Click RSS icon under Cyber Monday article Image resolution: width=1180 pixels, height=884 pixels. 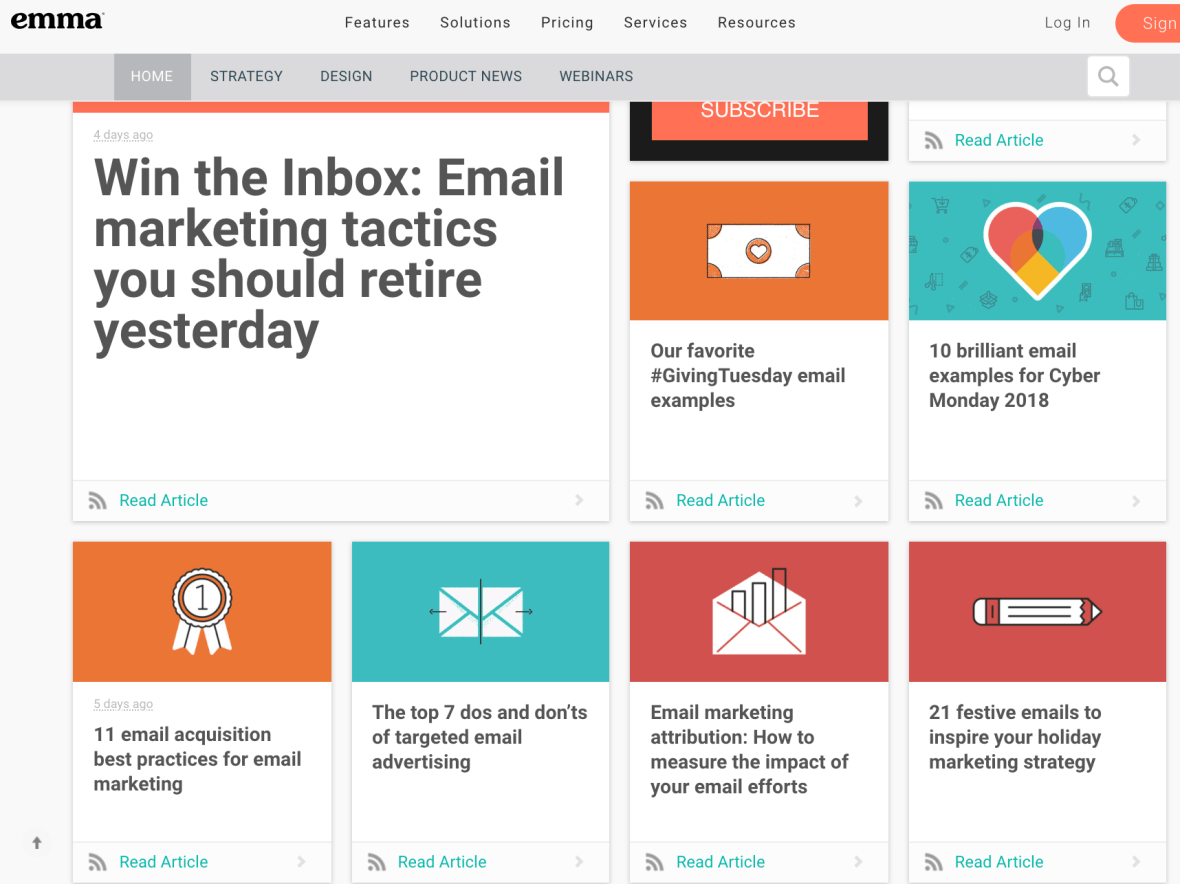933,501
